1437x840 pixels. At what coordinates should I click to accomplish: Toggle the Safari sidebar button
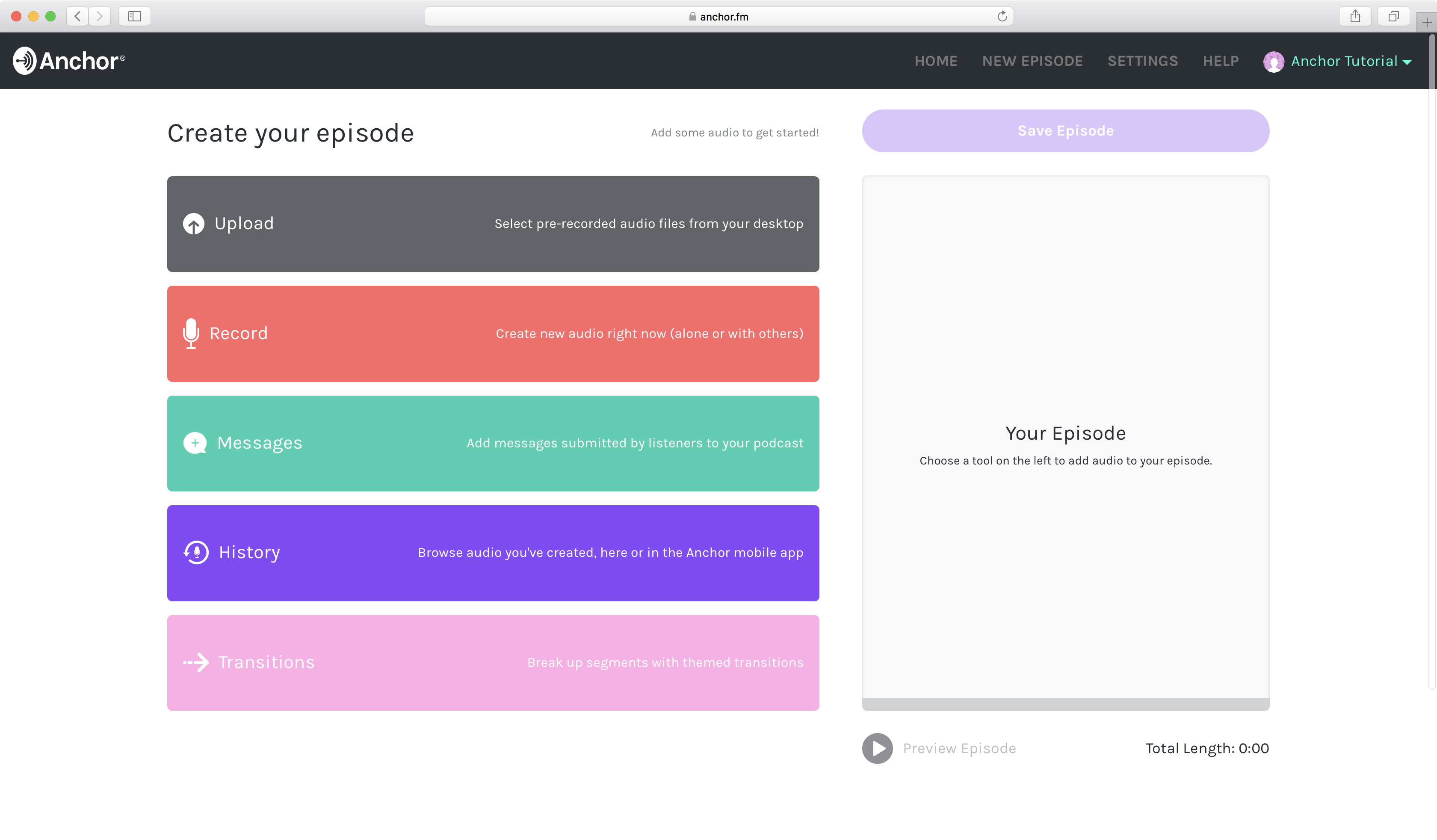pos(135,17)
